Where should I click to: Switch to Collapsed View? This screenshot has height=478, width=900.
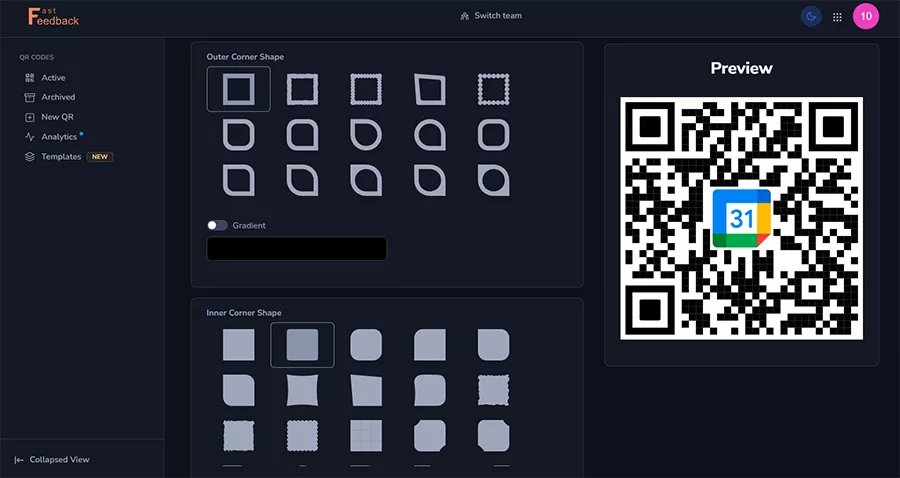point(52,460)
